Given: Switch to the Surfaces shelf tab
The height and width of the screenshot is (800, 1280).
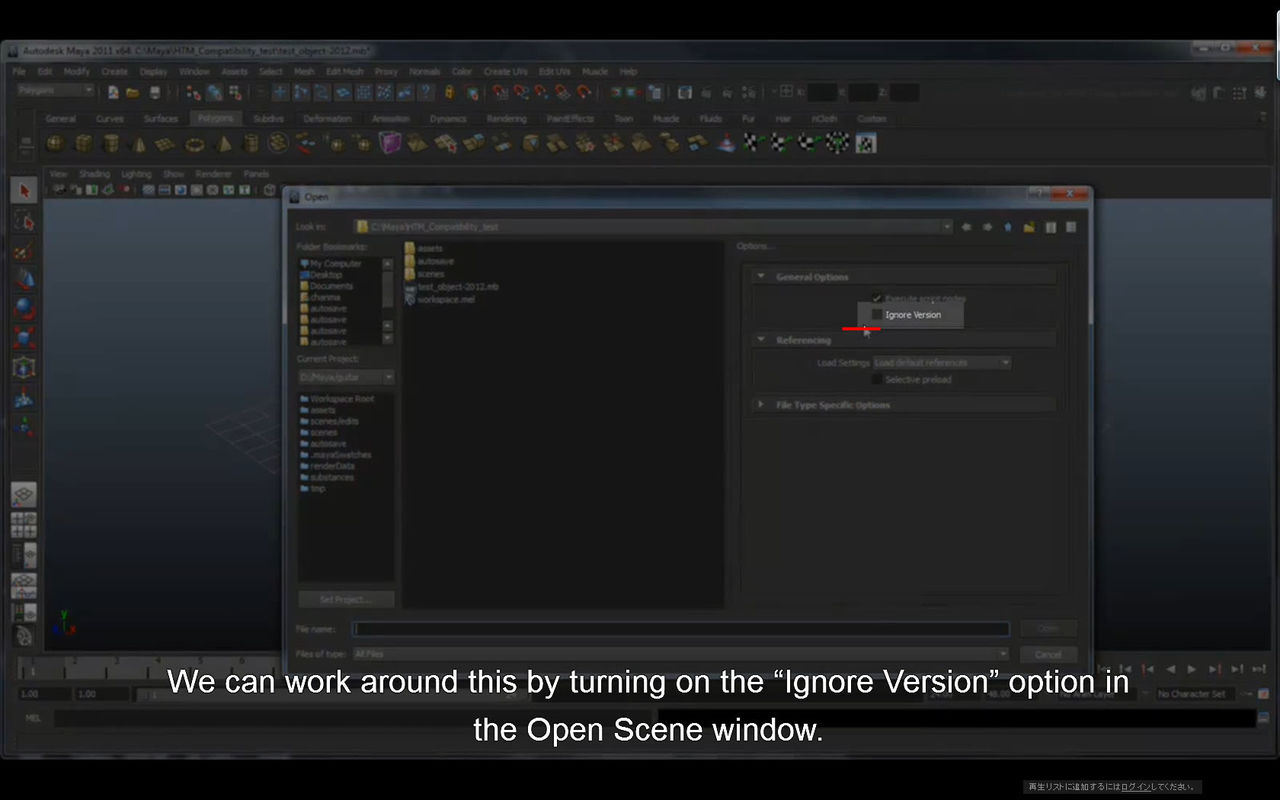Looking at the screenshot, I should (161, 119).
